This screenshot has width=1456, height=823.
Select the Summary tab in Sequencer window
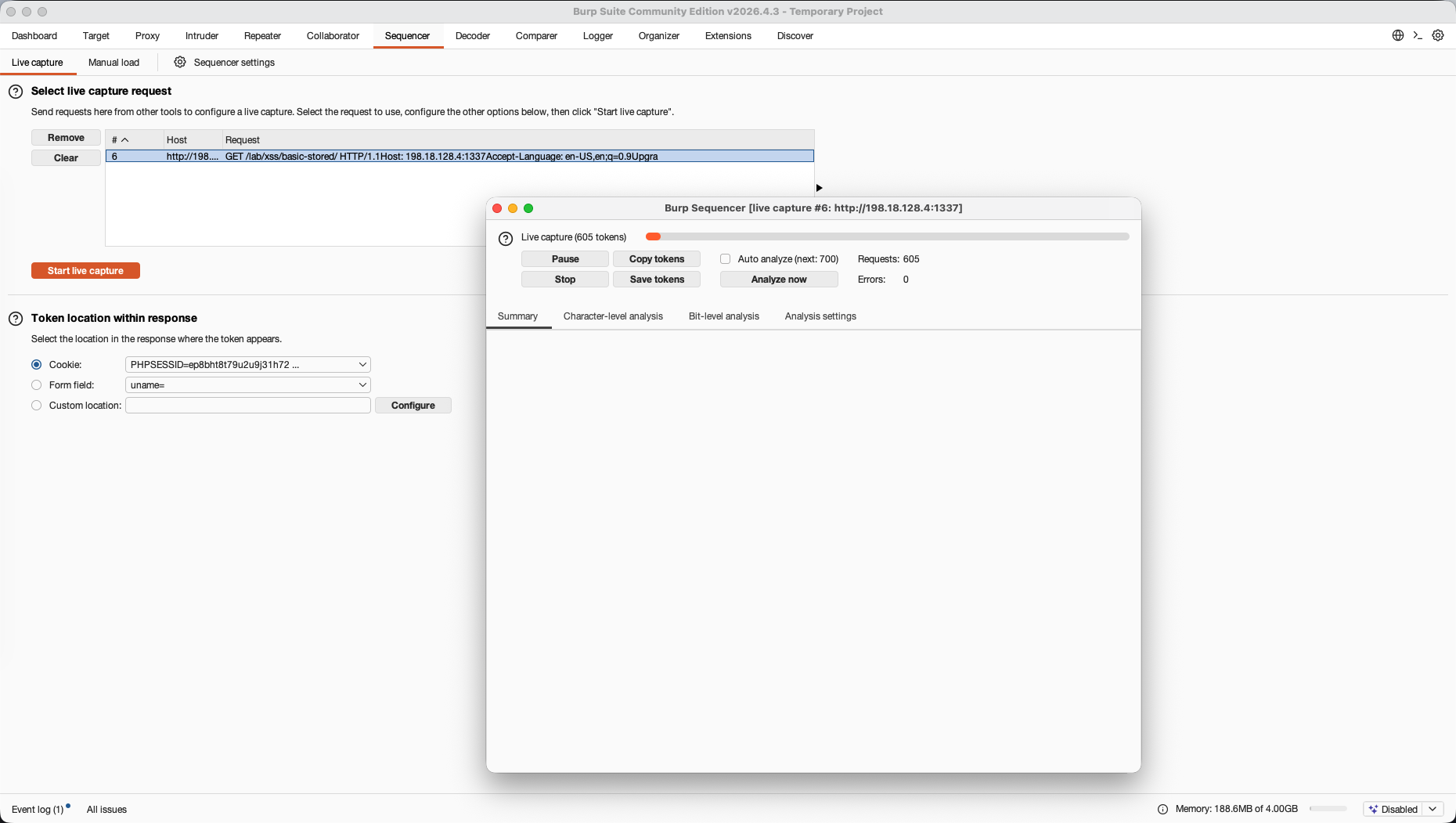517,316
